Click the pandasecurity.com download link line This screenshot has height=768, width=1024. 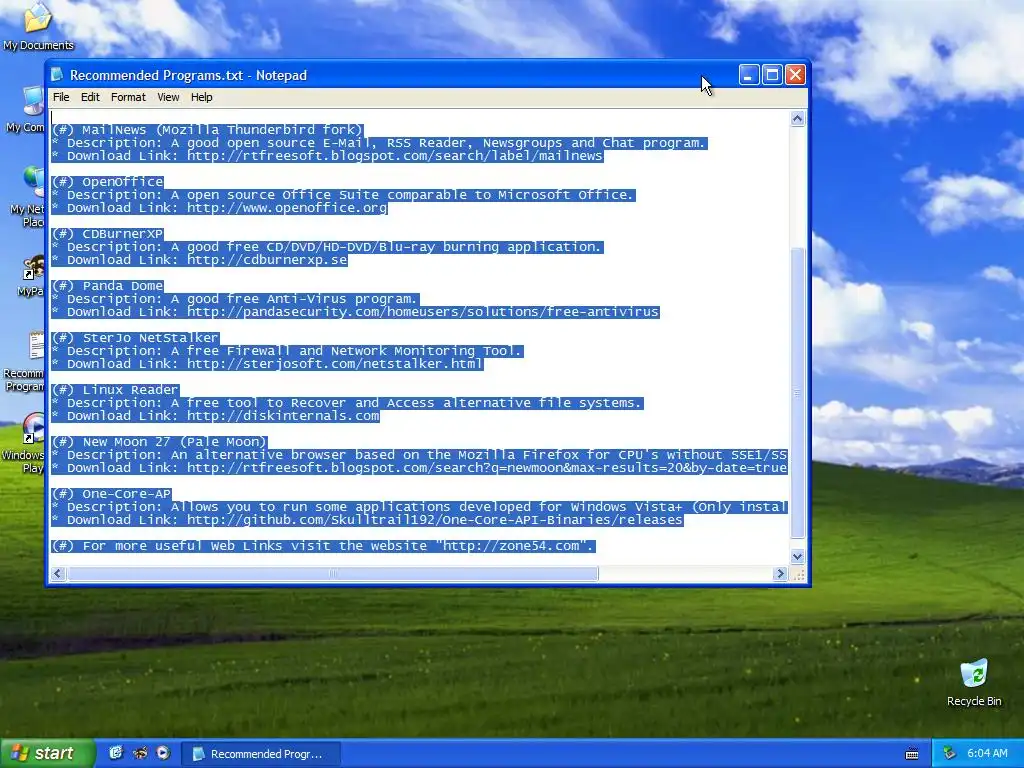(355, 312)
